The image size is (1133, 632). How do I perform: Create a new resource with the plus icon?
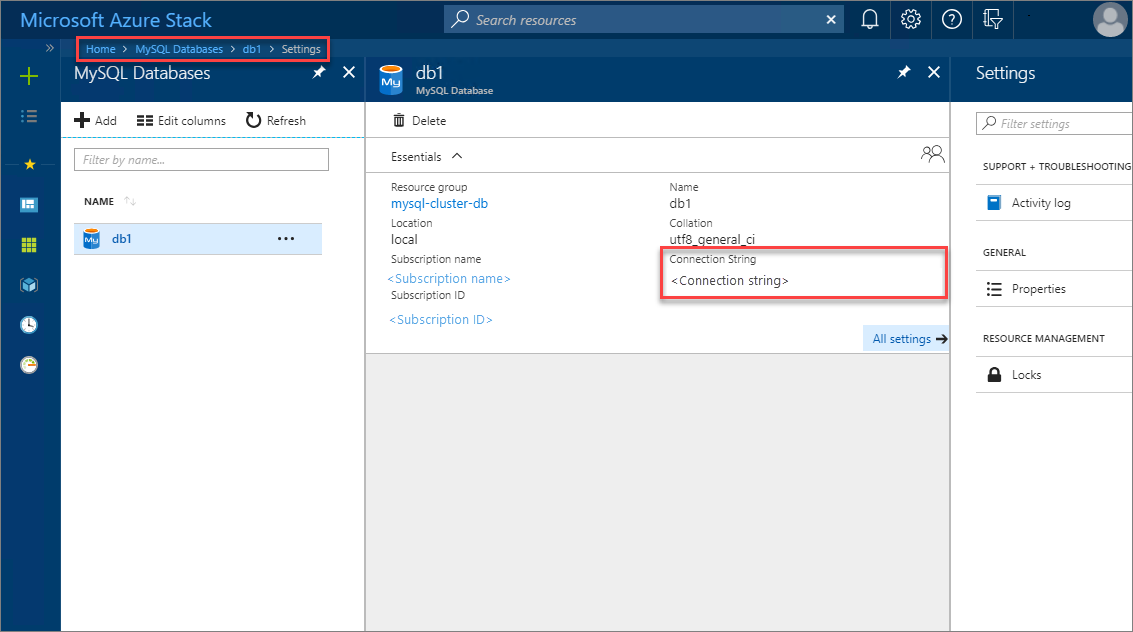29,75
